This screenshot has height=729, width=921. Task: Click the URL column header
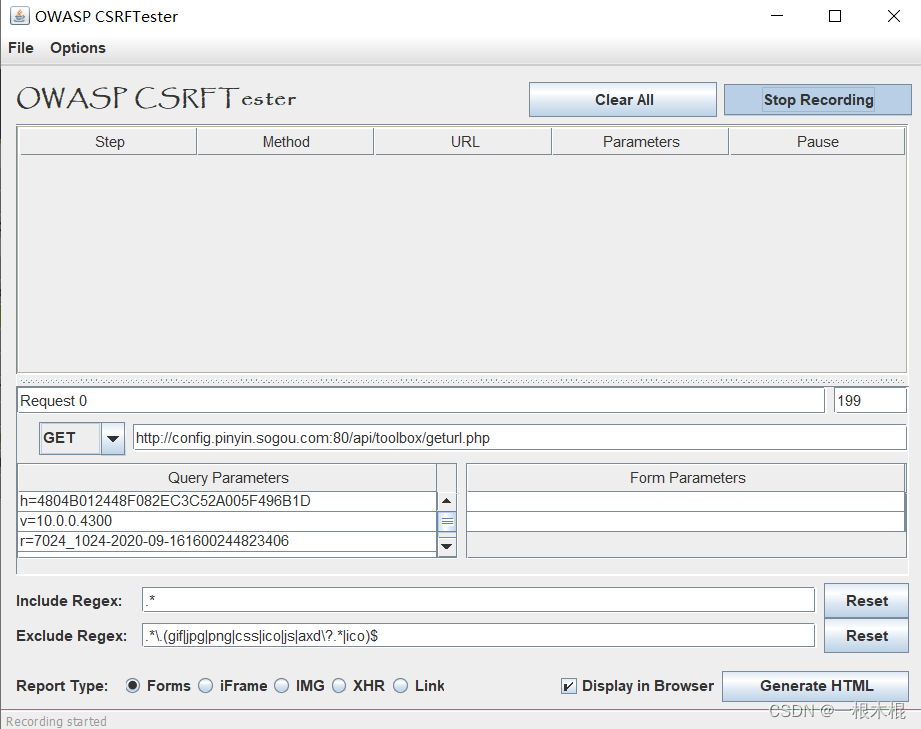tap(463, 142)
